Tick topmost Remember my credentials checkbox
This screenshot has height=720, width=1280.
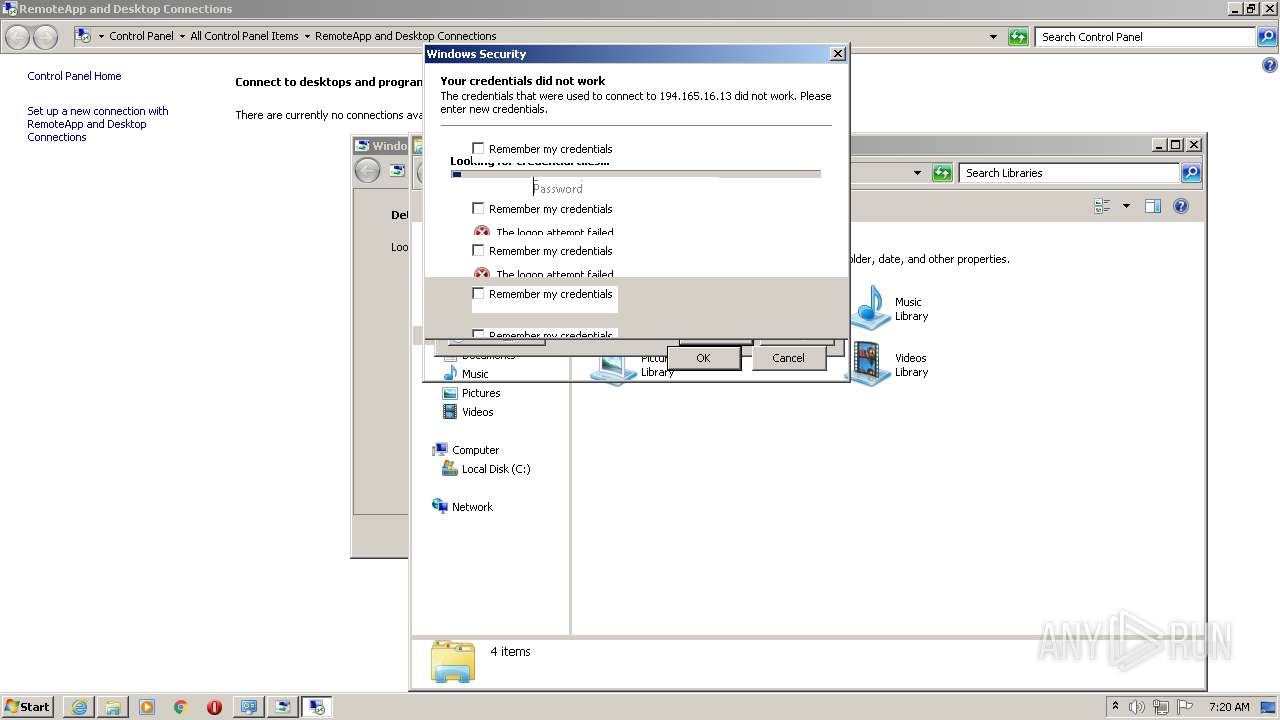[x=478, y=149]
